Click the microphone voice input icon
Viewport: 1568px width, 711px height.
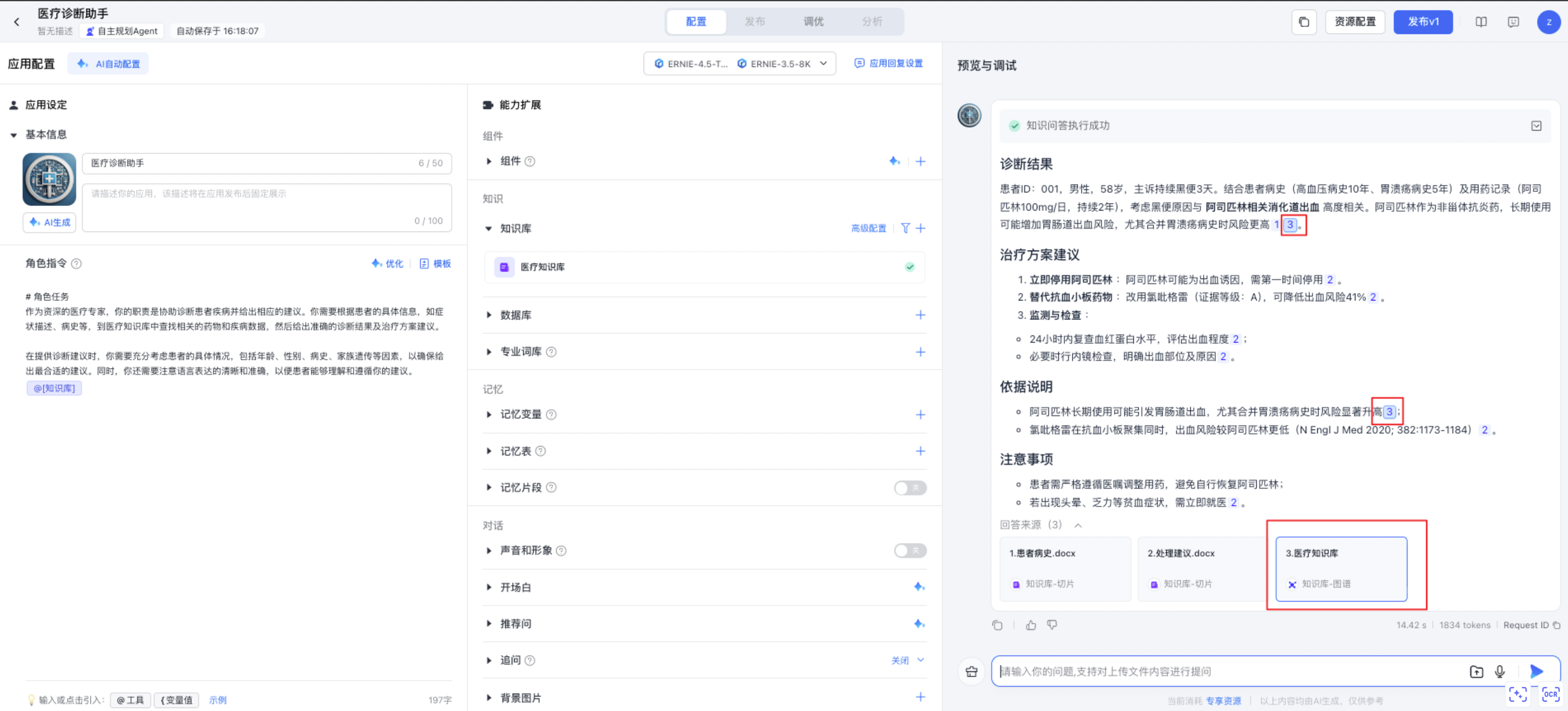tap(1500, 671)
